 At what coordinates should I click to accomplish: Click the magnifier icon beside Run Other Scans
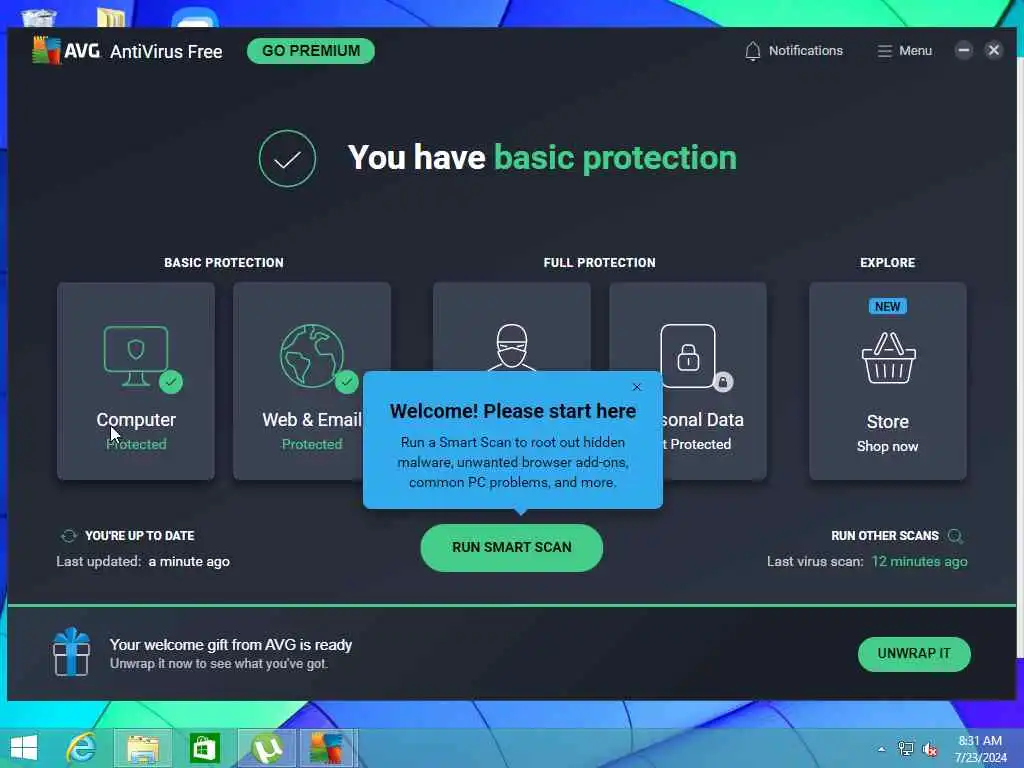pyautogui.click(x=955, y=536)
